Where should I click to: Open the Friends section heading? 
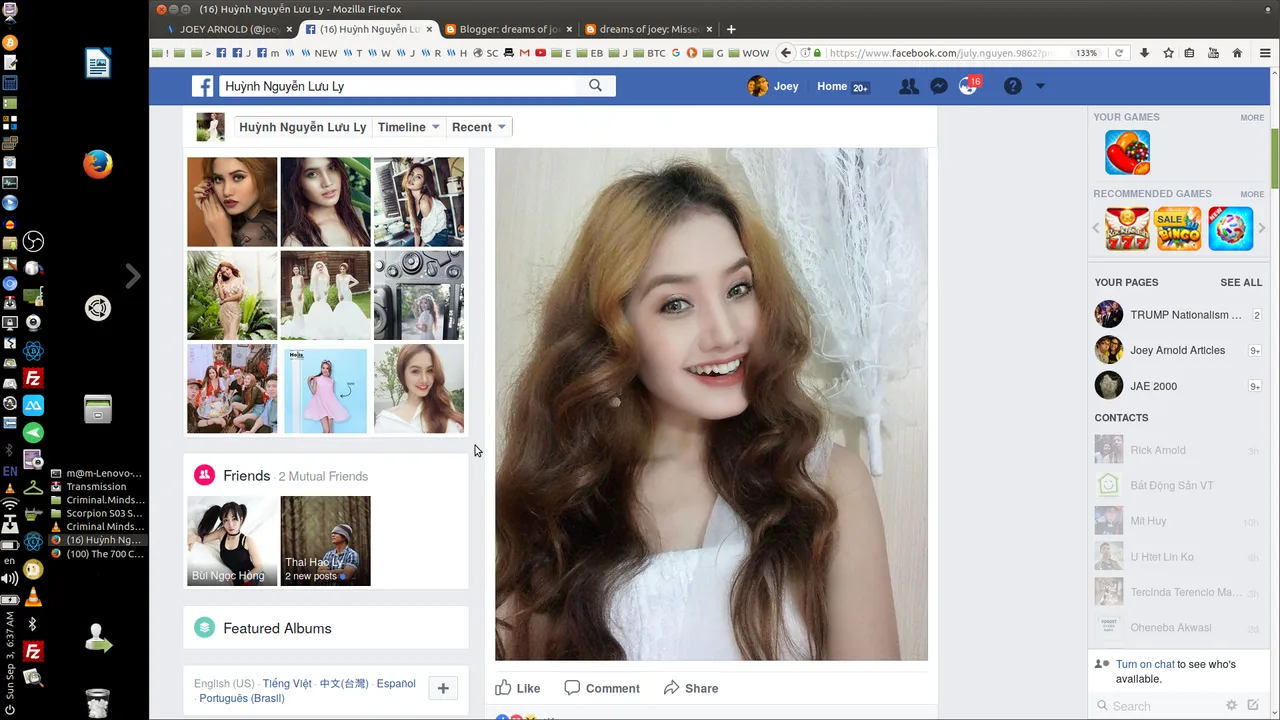pos(247,476)
